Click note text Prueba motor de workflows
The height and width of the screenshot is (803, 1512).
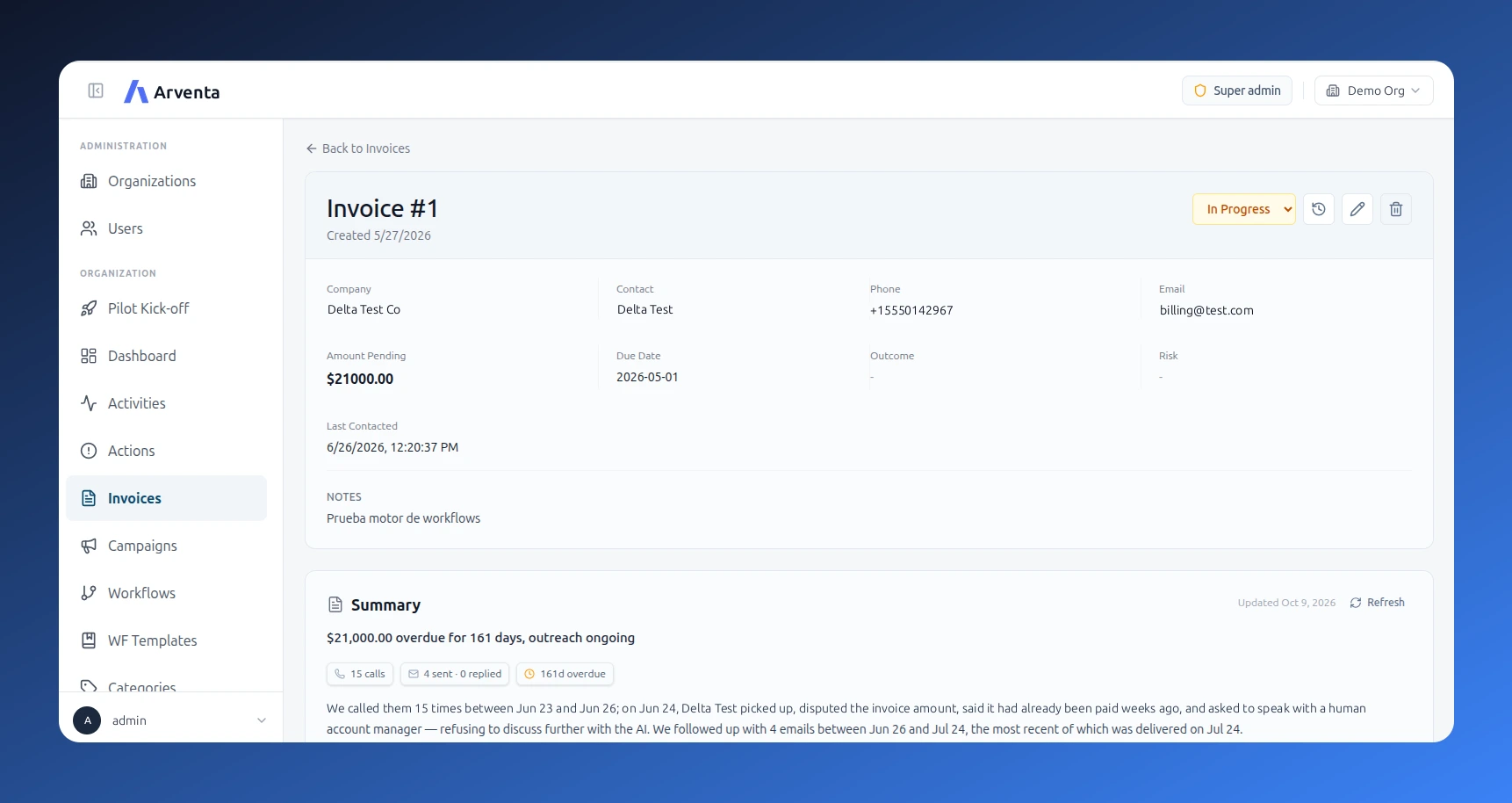tap(404, 518)
